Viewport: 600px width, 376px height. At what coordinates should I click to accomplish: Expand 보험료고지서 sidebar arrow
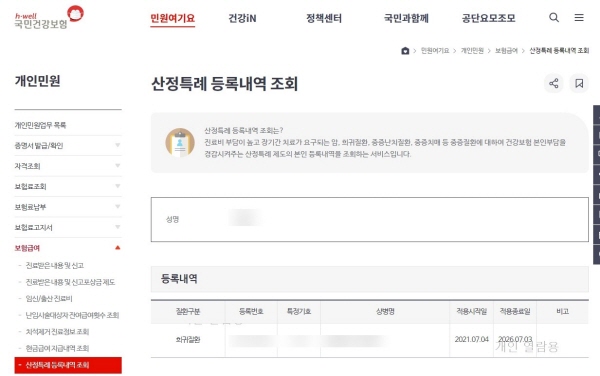coord(117,227)
